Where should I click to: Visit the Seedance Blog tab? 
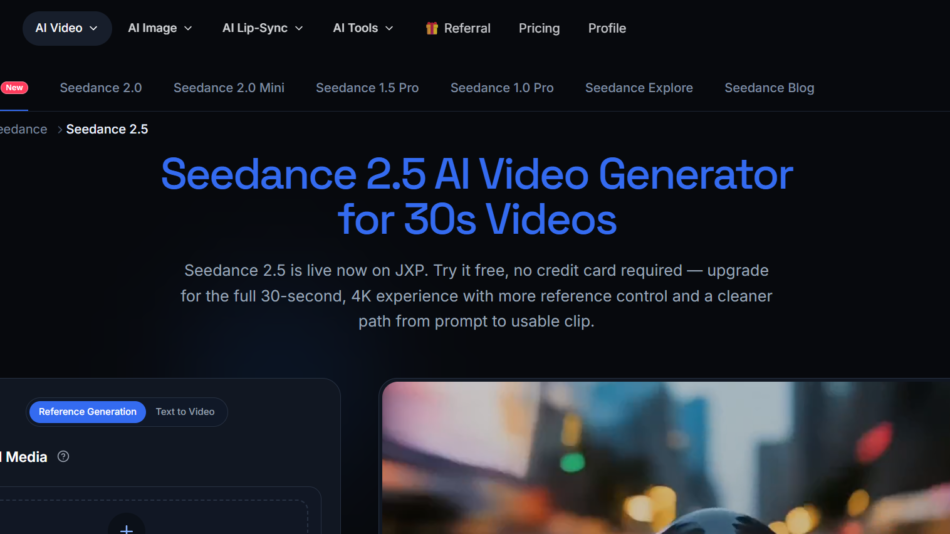(769, 88)
